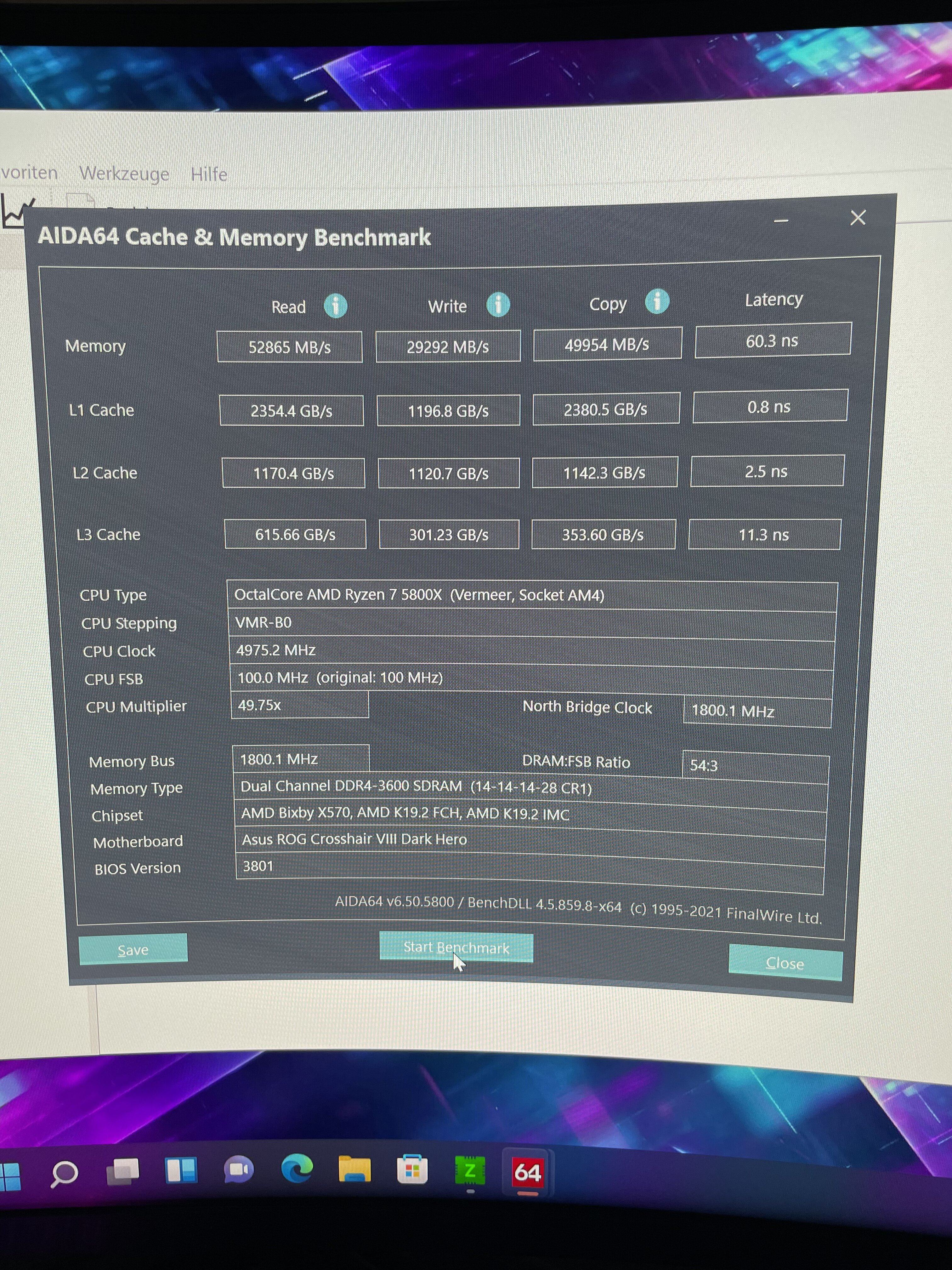Open File Explorer from taskbar

click(x=354, y=1170)
